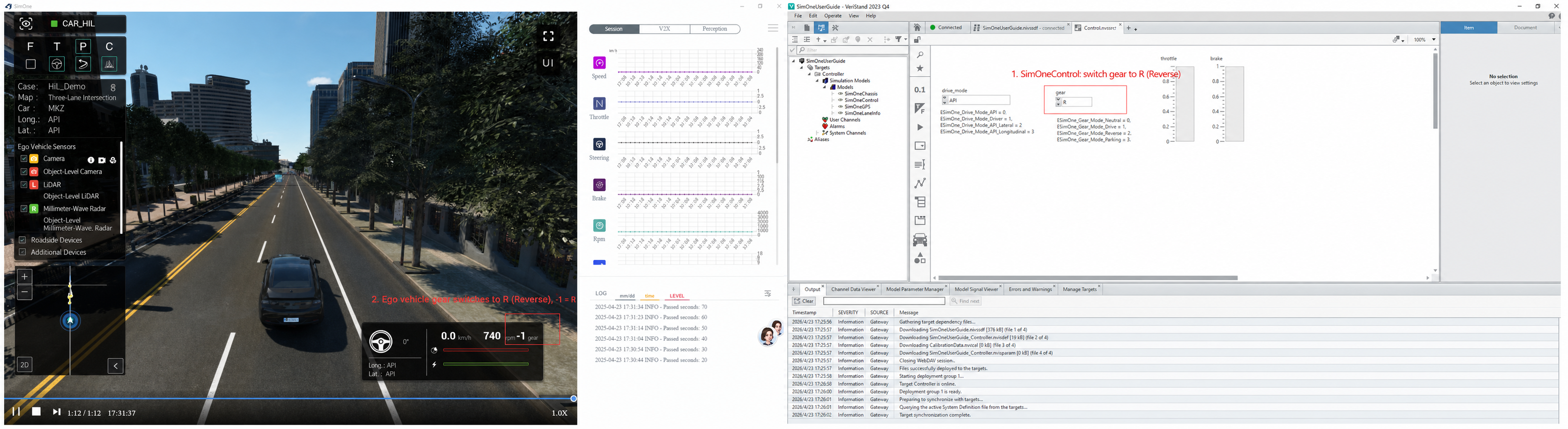
Task: Toggle SimOne fullscreen view
Action: 549,37
